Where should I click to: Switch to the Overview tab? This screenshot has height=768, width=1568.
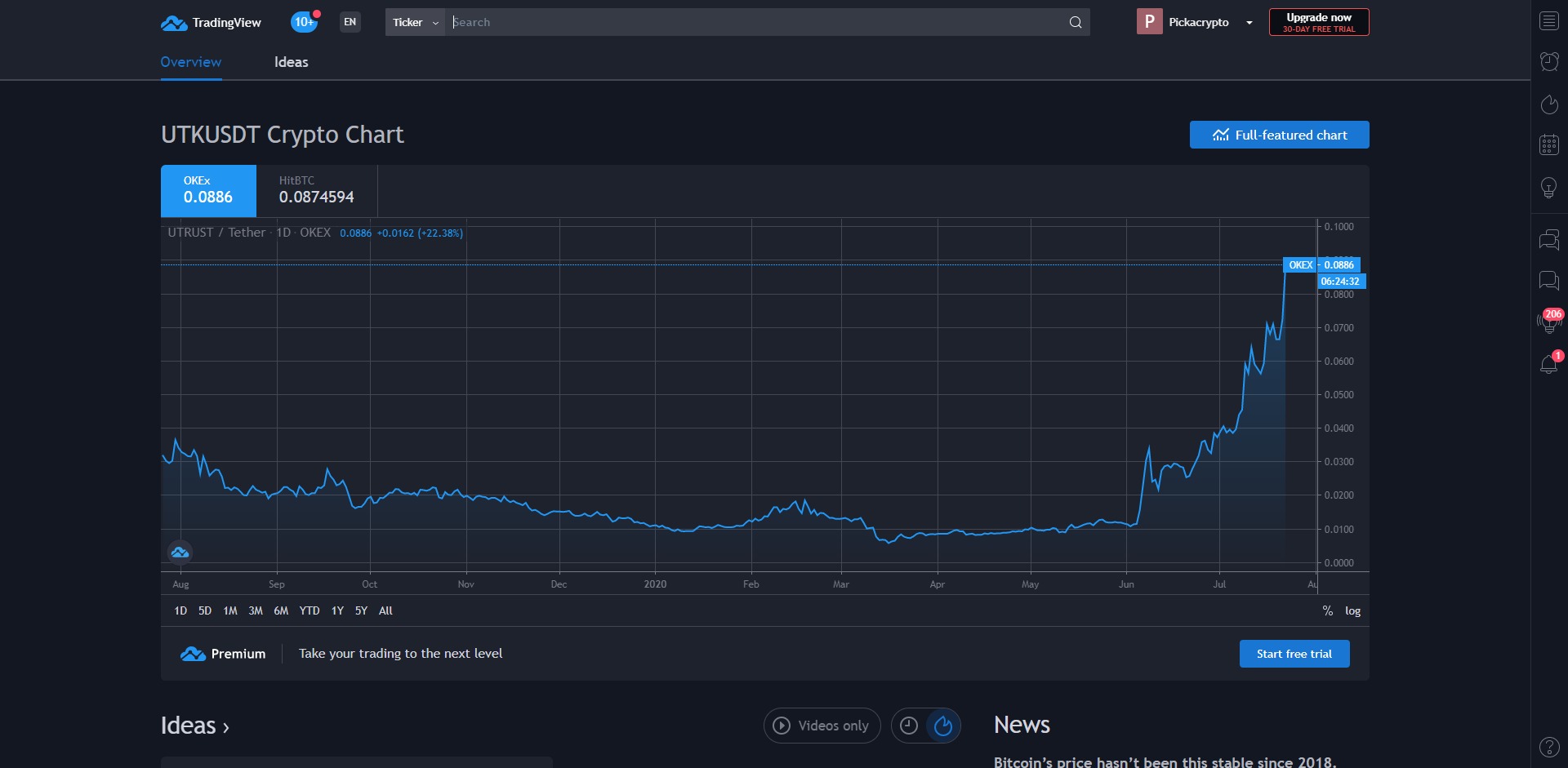tap(190, 62)
